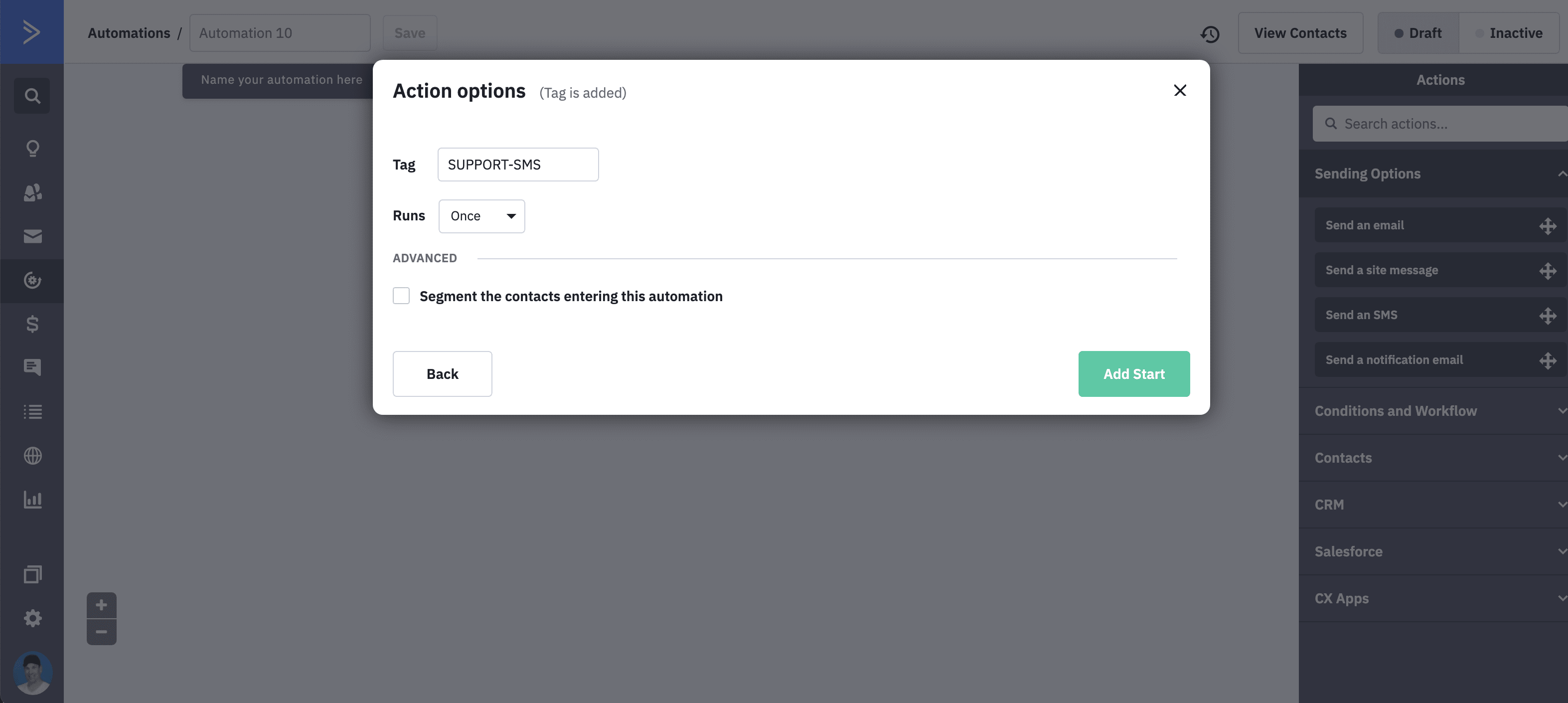
Task: Open the Reports bar-chart icon
Action: click(32, 500)
